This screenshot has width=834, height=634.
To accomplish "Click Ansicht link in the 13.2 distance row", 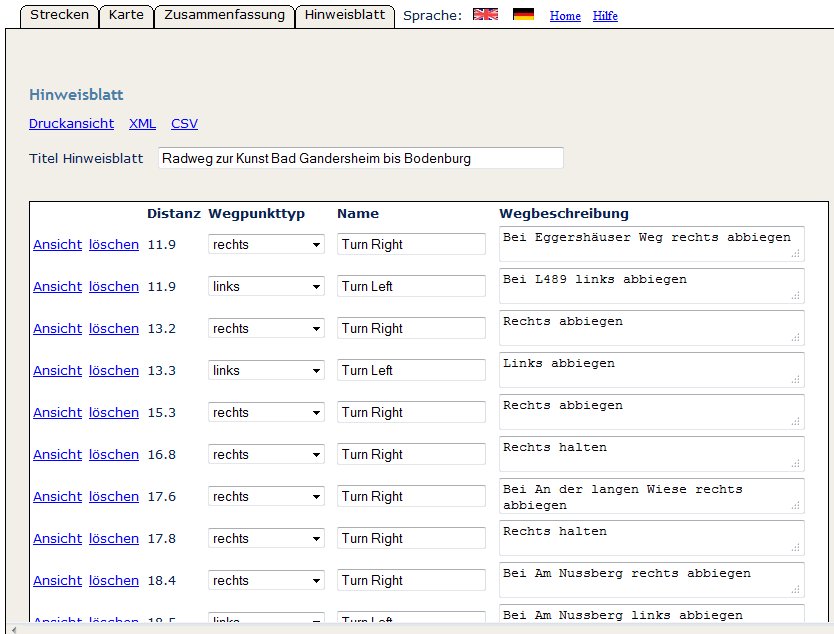I will 57,329.
